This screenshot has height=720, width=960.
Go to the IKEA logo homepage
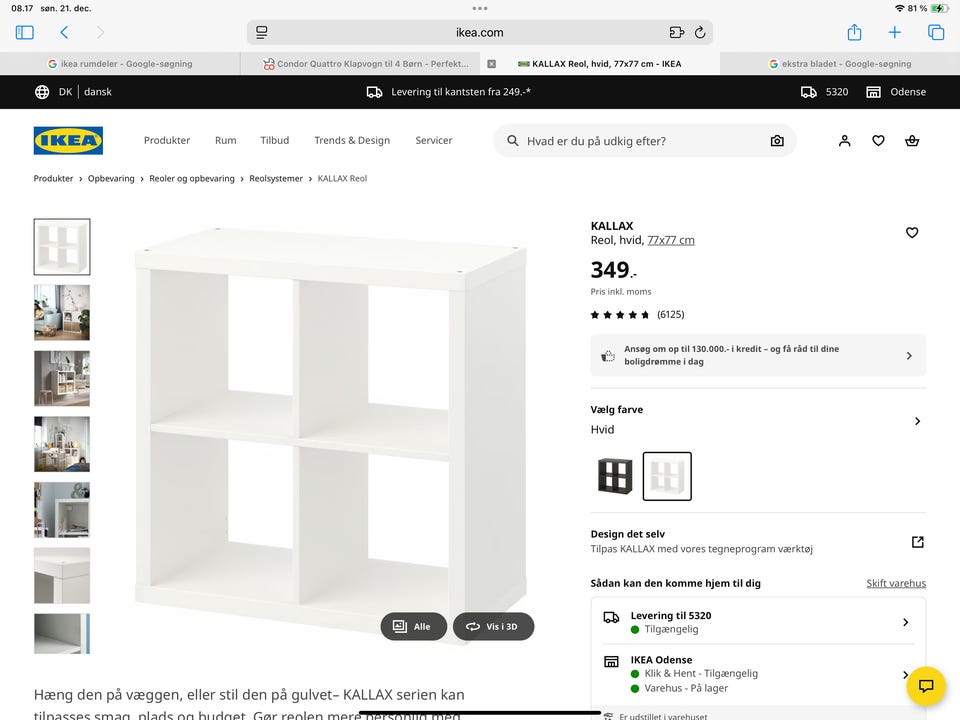click(68, 140)
